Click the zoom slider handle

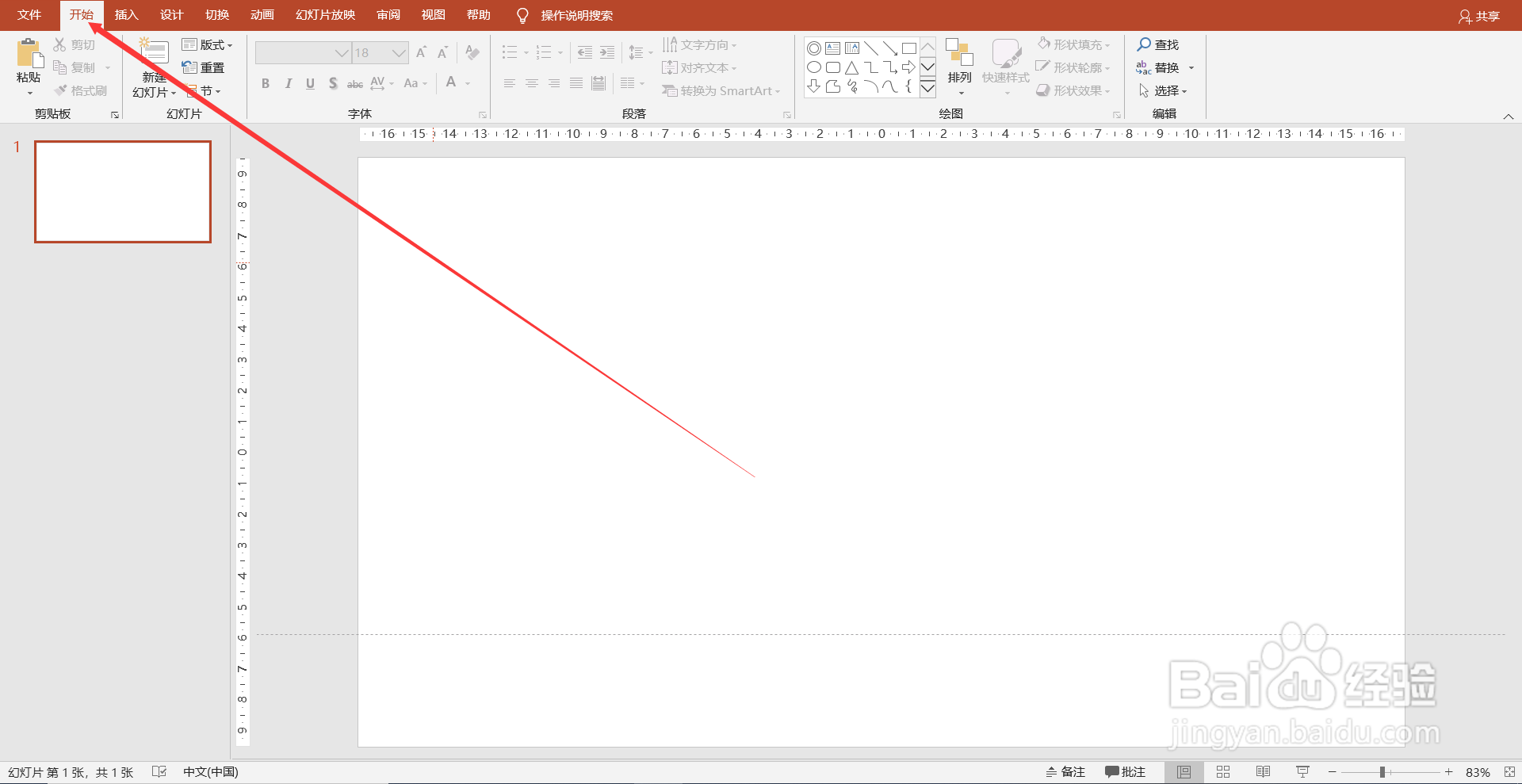pos(1382,772)
